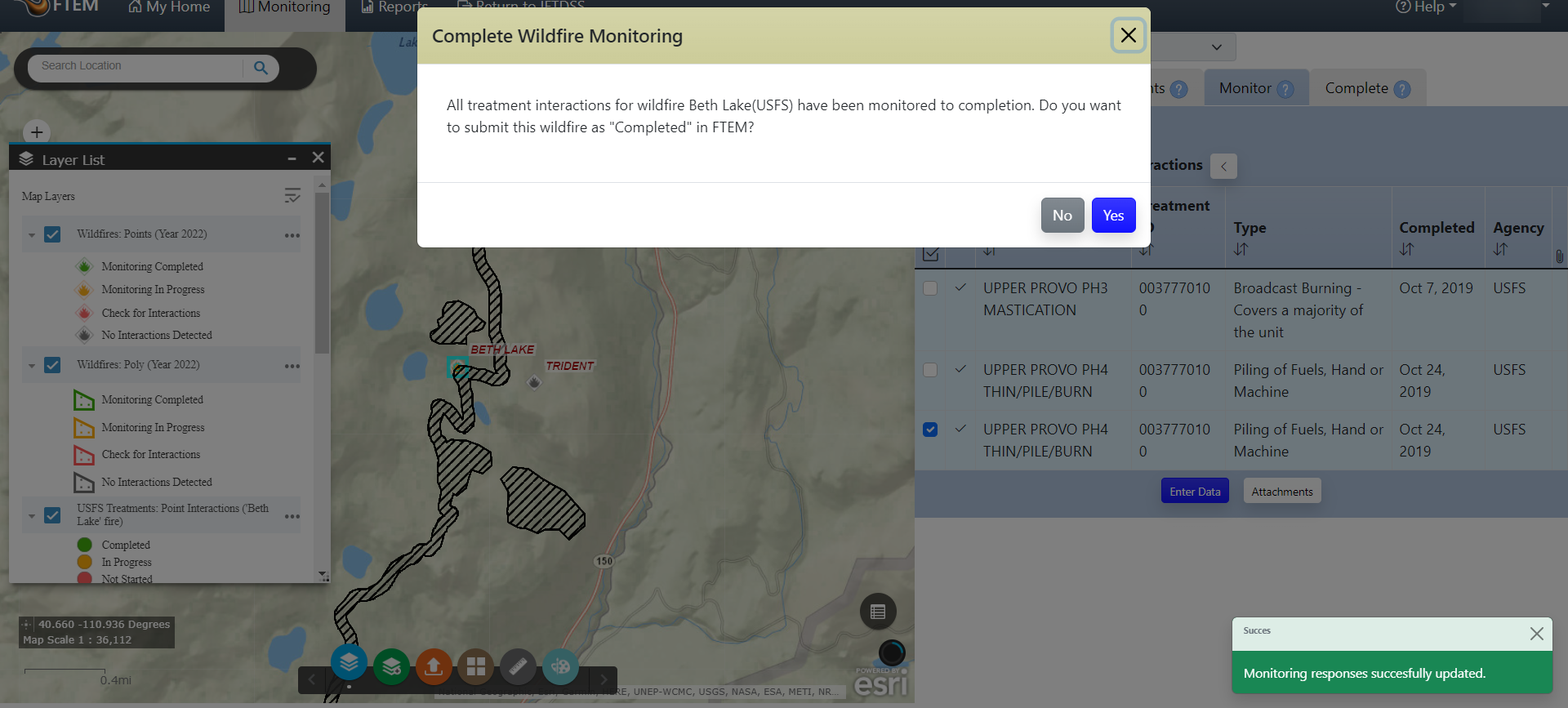
Task: Open the Layer List widget icon
Action: (x=349, y=662)
